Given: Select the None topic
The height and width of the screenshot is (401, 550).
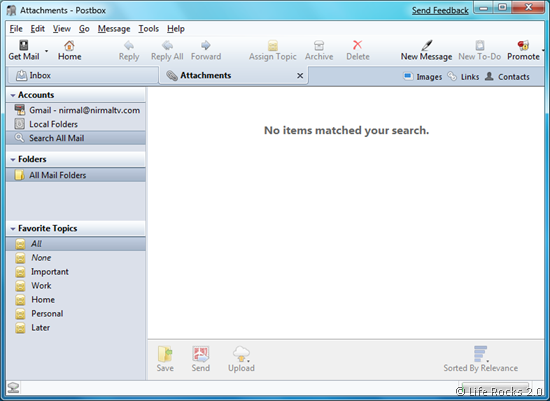Looking at the screenshot, I should tap(76, 258).
